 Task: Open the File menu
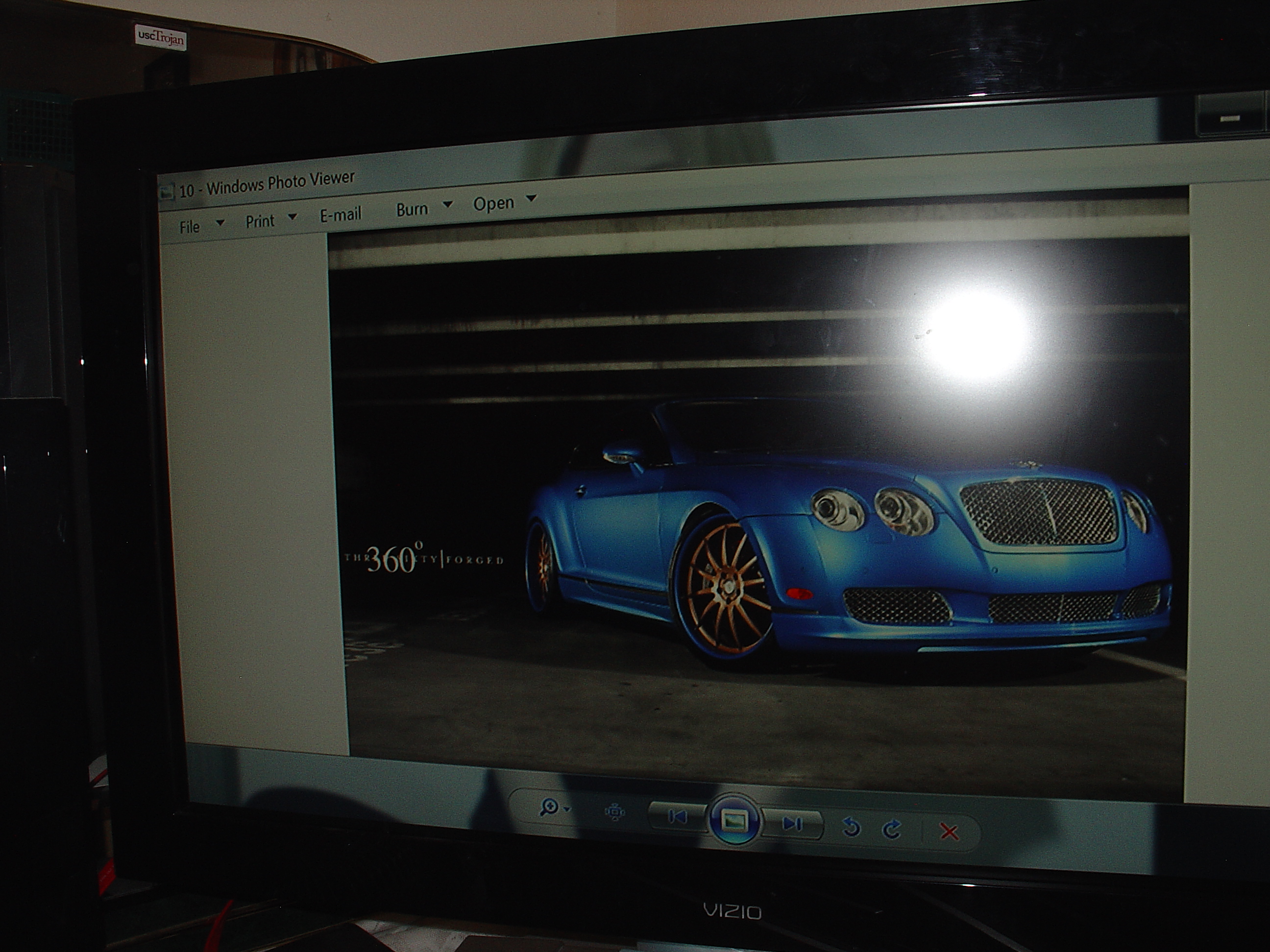190,227
